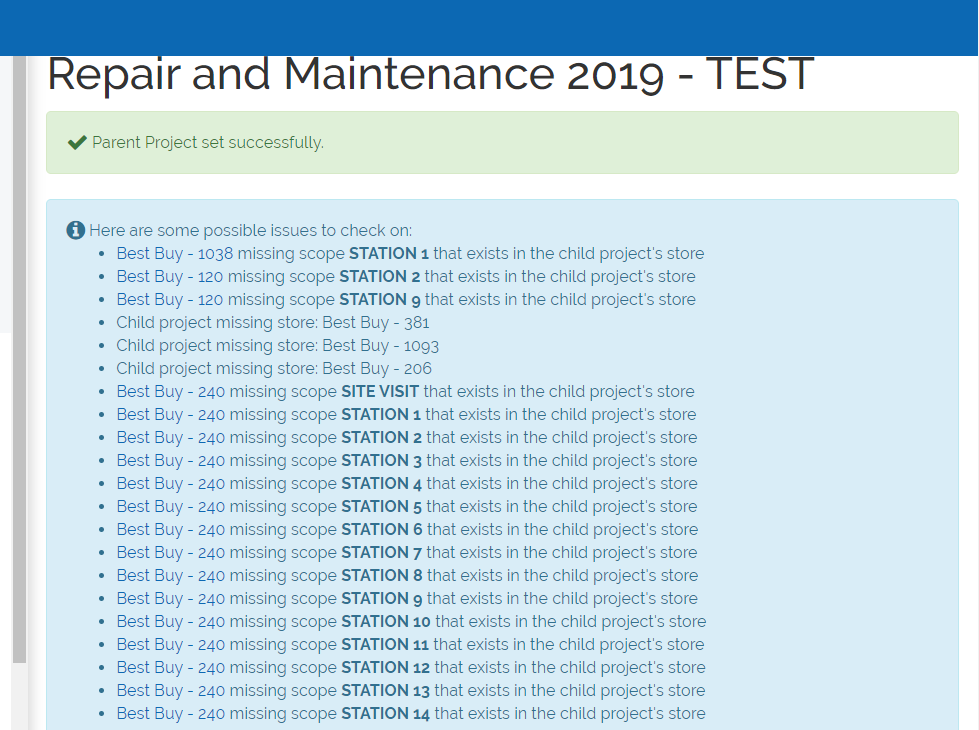Click the info circle icon

click(x=76, y=230)
